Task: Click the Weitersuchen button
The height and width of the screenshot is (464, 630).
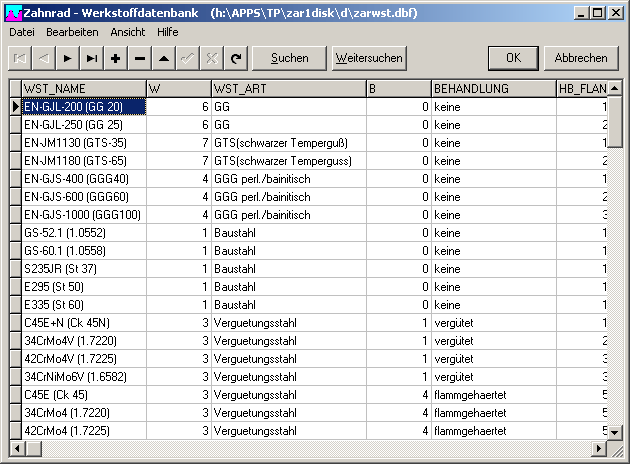Action: [369, 58]
